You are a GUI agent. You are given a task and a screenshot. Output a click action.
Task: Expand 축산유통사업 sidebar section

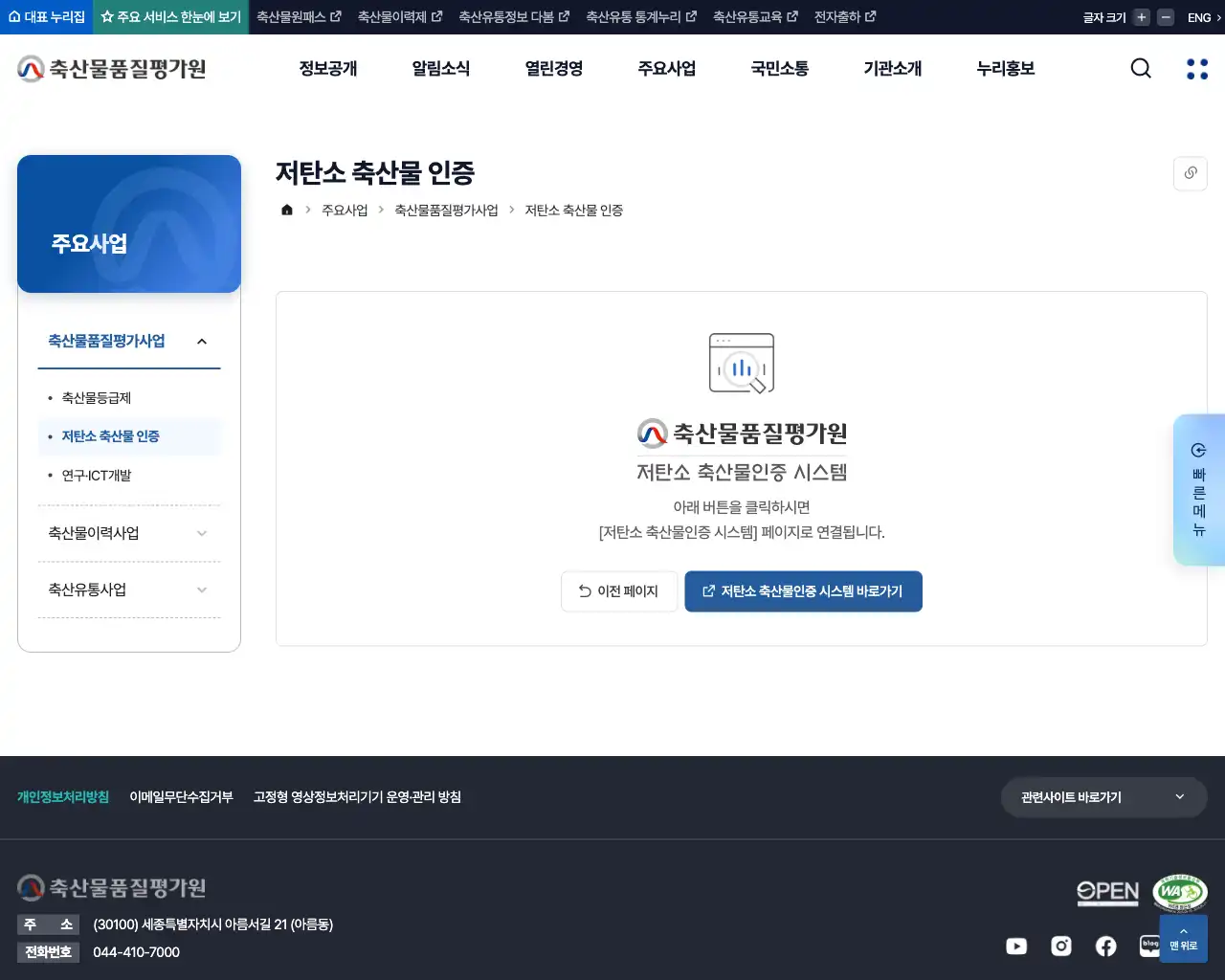click(x=129, y=590)
